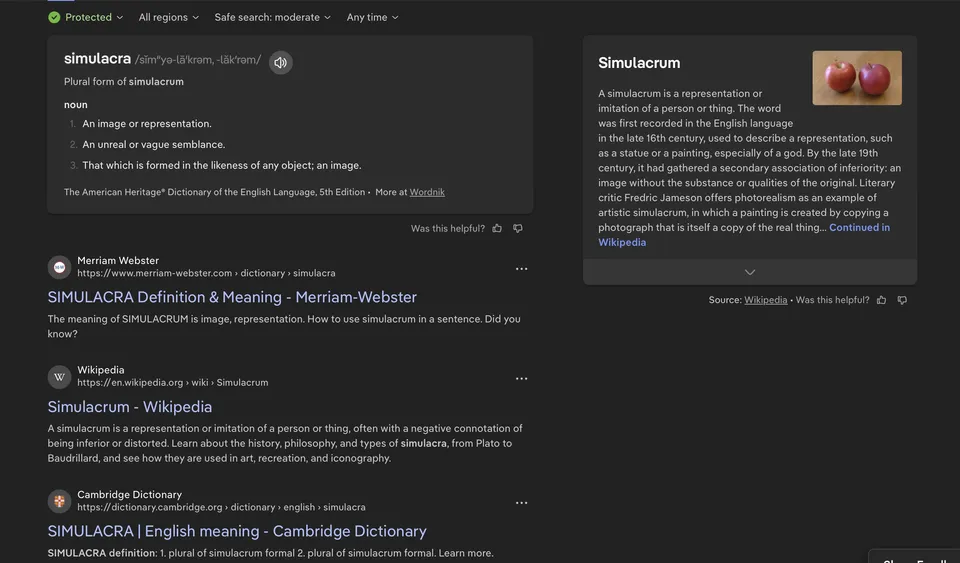This screenshot has width=960, height=563.
Task: Click the third definition about likeness of object
Action: tap(222, 165)
